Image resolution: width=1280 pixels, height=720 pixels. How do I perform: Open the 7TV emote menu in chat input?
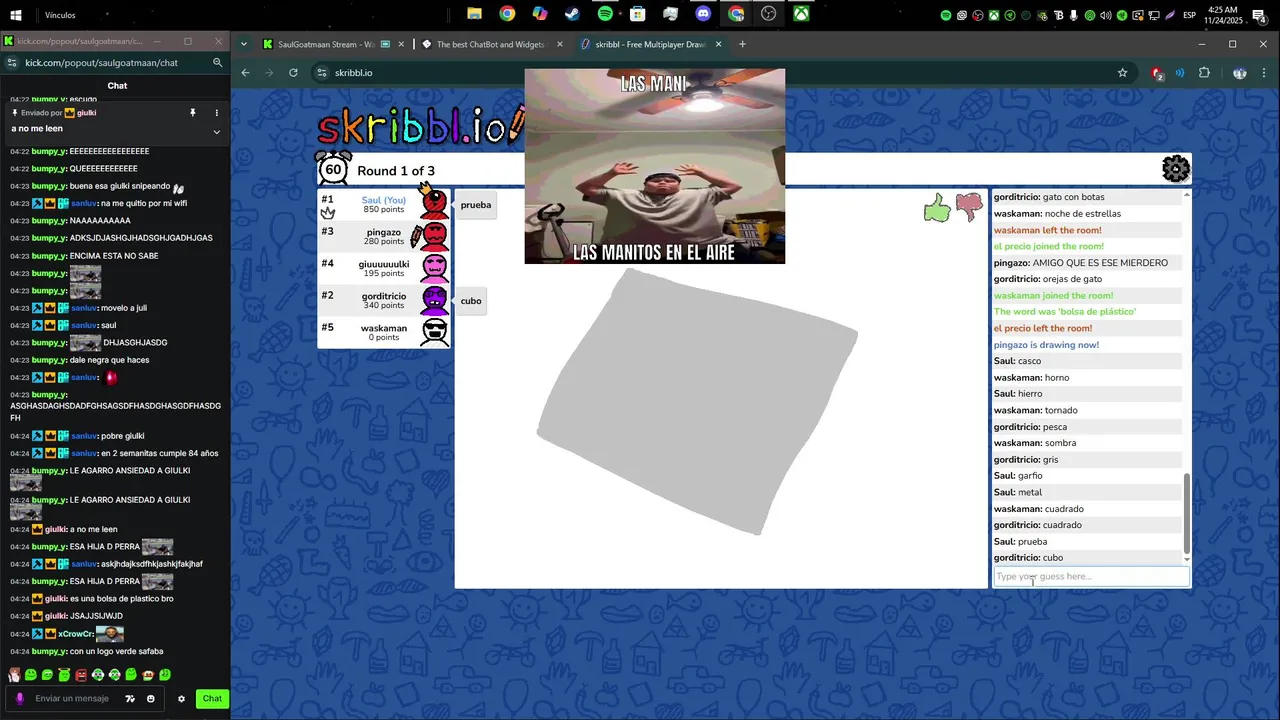(x=130, y=699)
